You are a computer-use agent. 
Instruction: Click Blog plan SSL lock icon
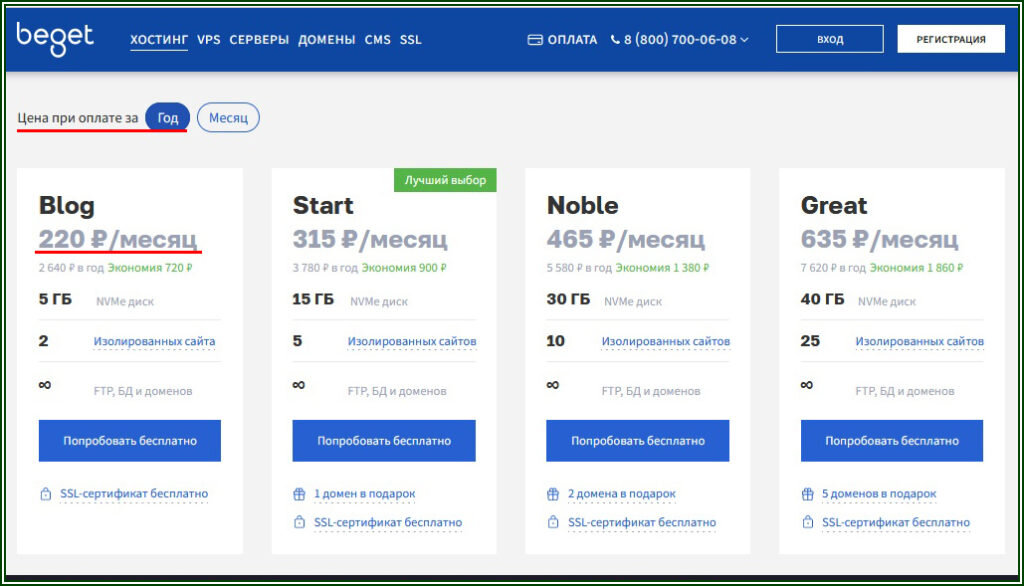(x=45, y=494)
